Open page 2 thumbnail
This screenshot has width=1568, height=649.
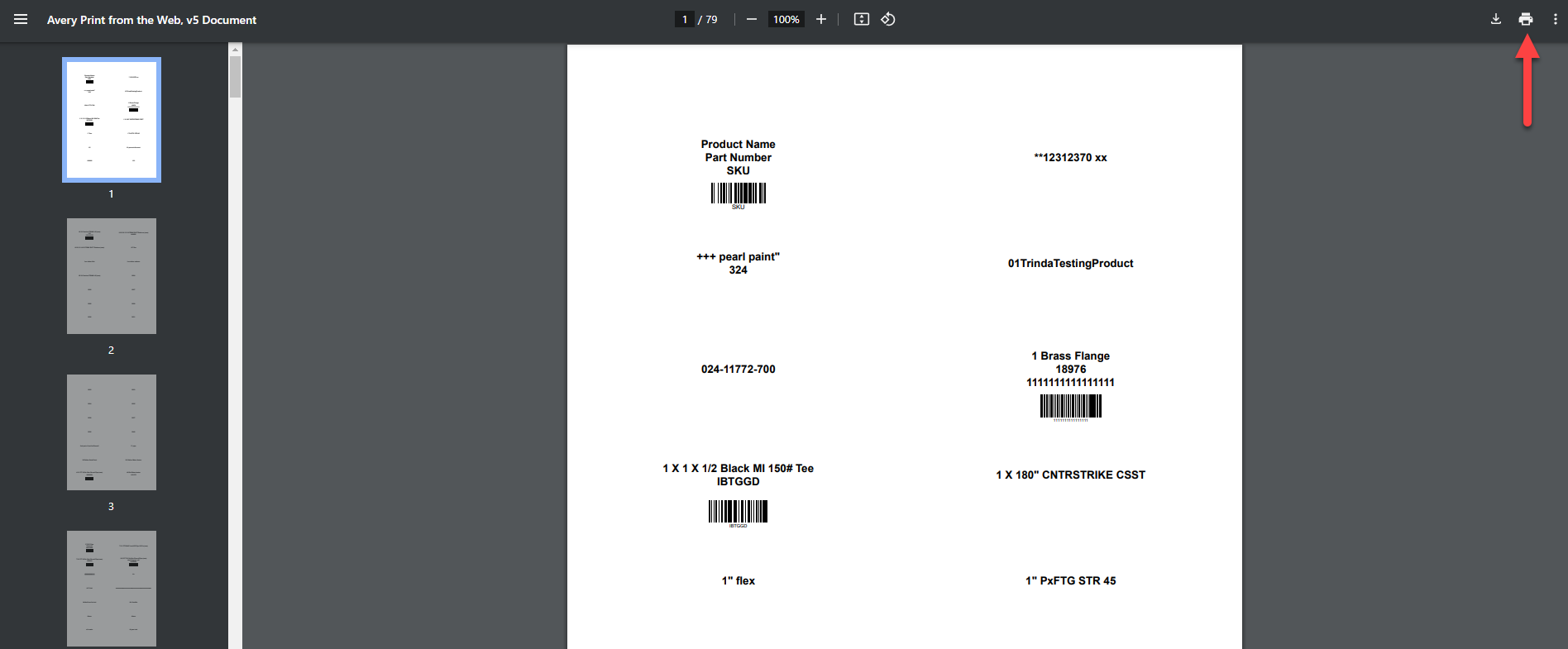point(112,276)
